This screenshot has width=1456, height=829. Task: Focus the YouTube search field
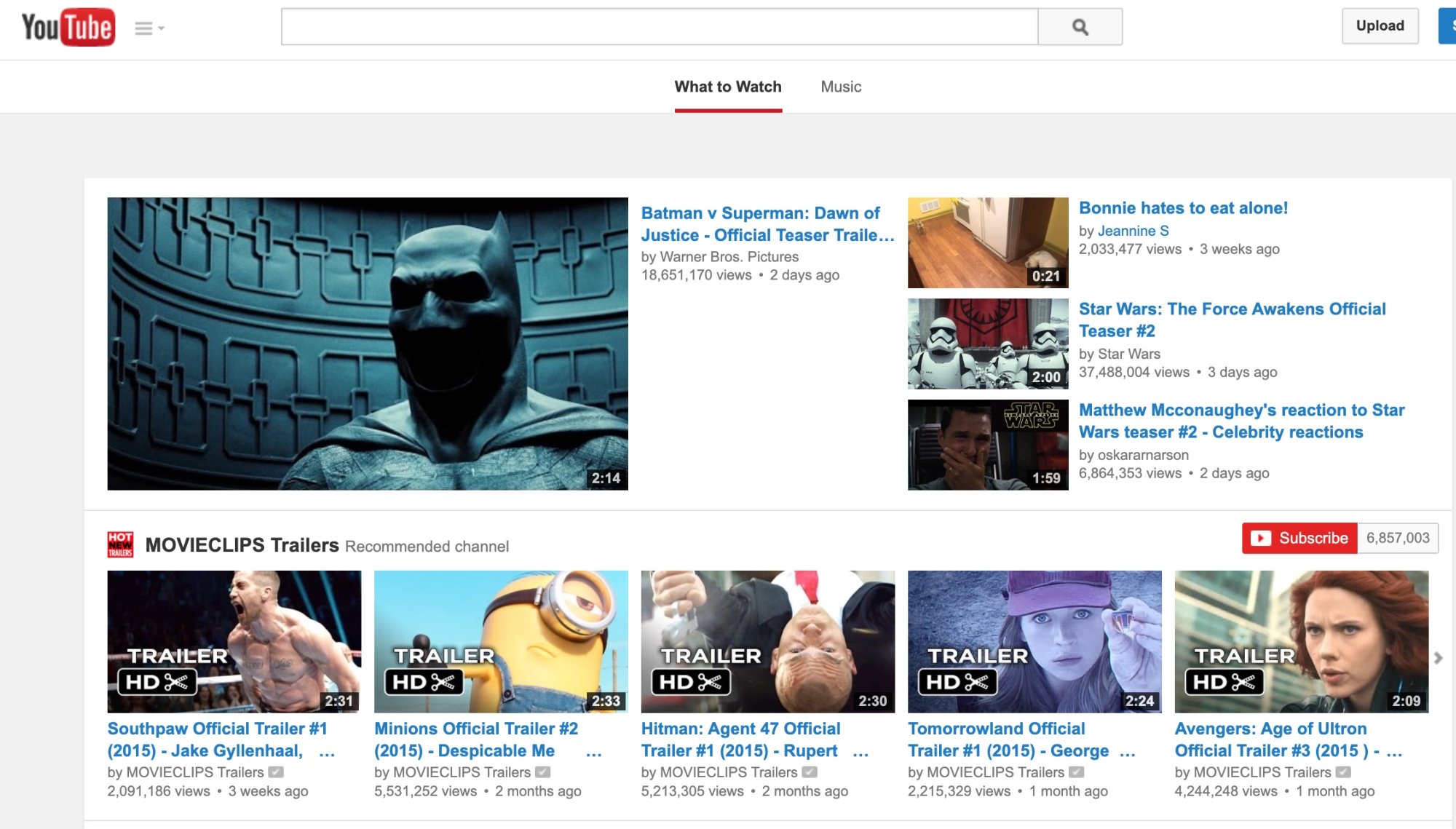660,27
